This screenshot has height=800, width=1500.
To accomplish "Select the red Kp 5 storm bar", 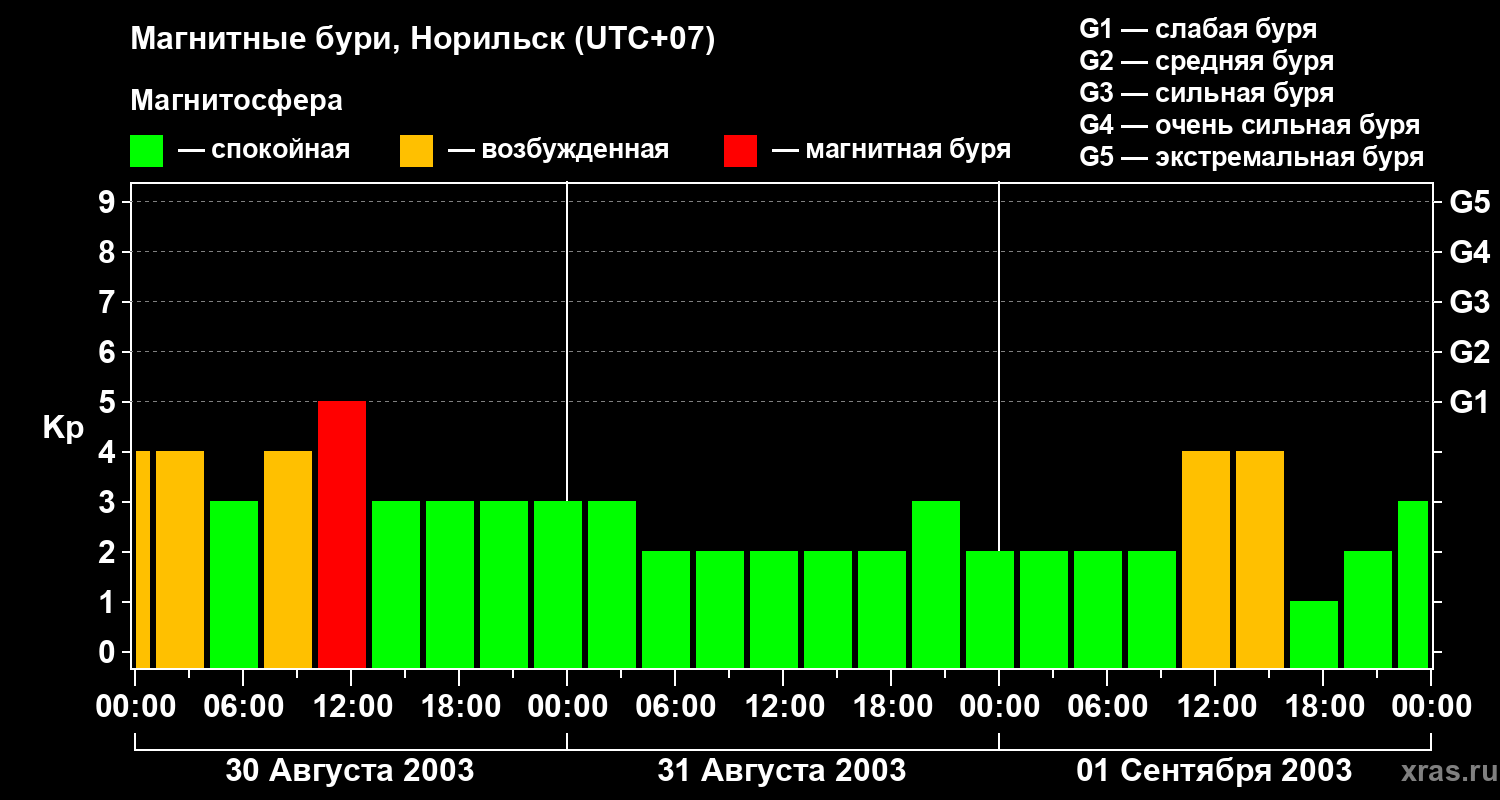I will pyautogui.click(x=342, y=534).
